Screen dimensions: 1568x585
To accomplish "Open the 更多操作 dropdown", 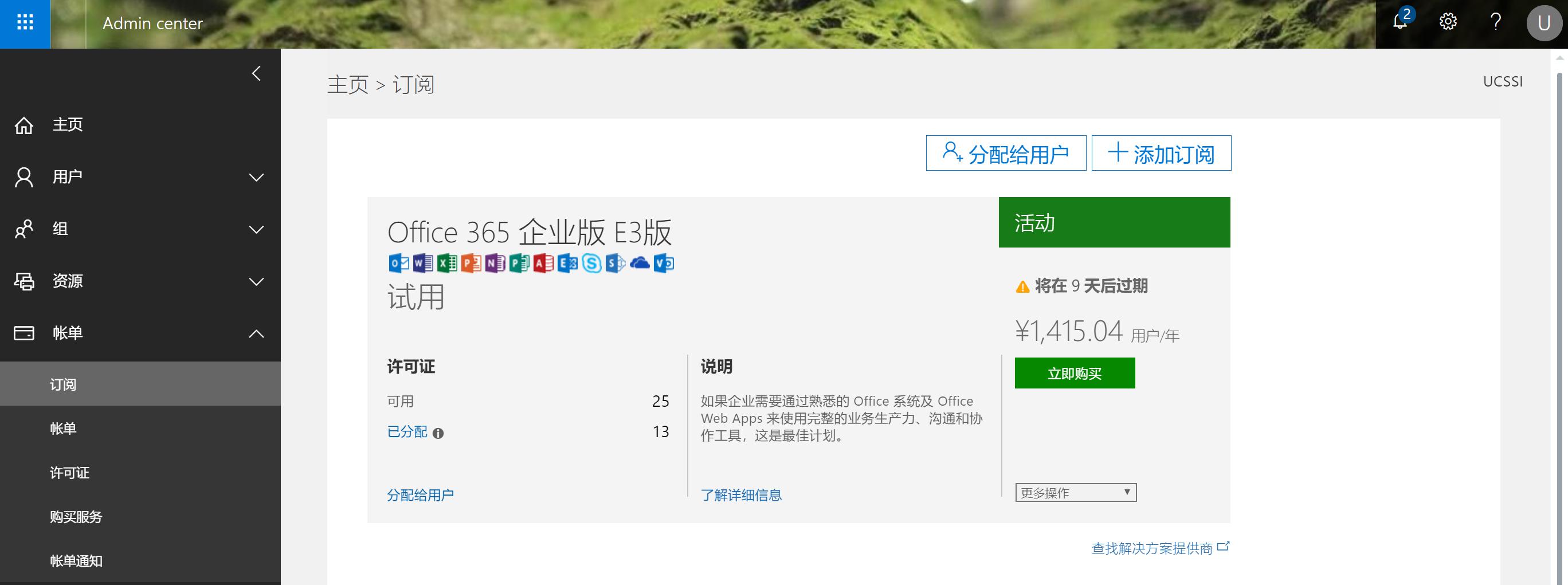I will (x=1076, y=493).
